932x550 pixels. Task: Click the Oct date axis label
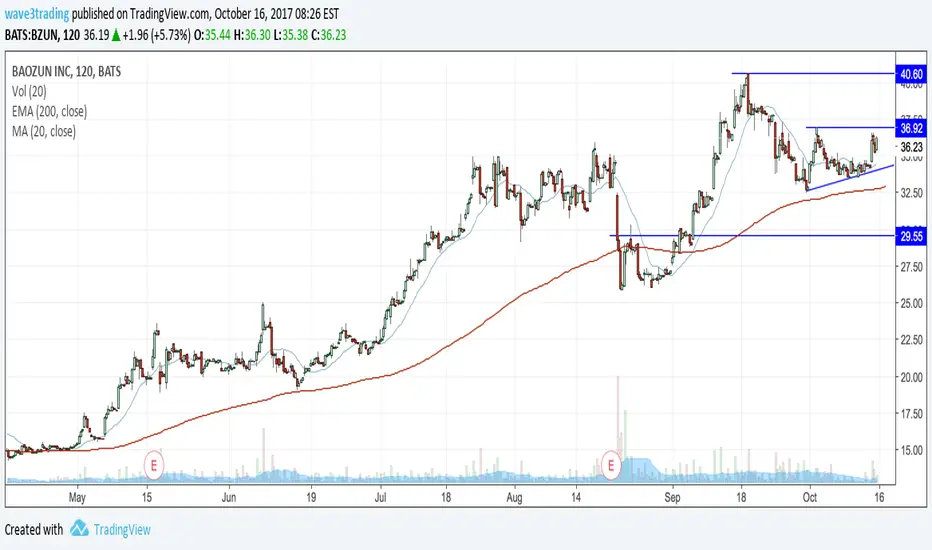(x=810, y=497)
